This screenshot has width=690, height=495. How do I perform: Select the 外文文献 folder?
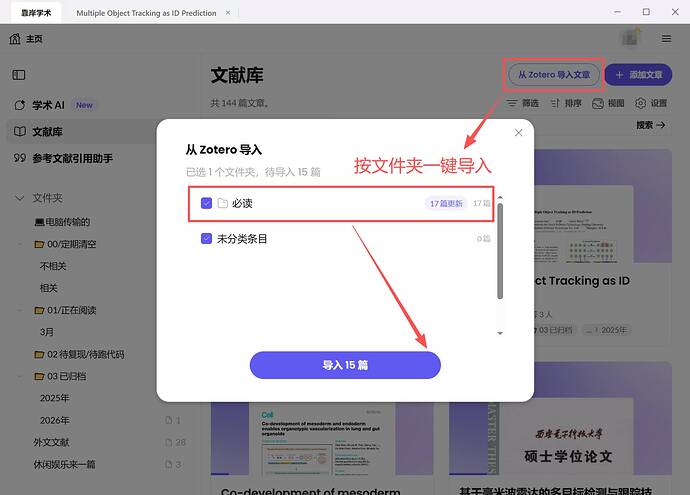pos(51,442)
